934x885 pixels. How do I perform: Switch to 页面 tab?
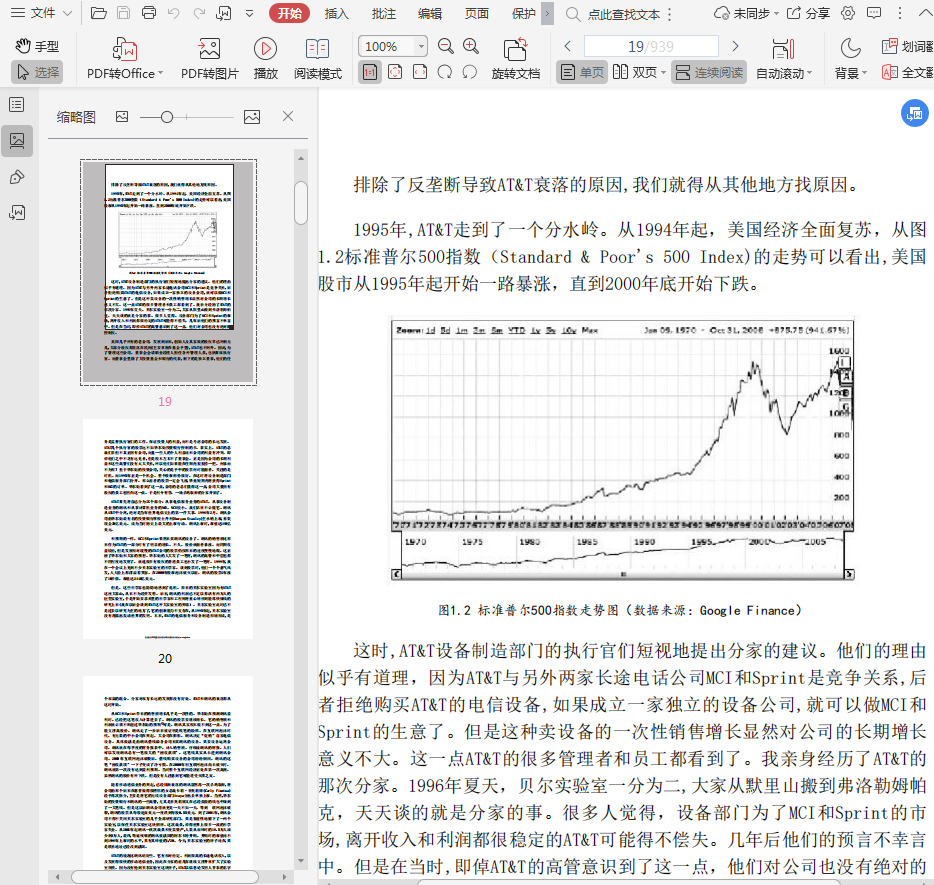[x=477, y=13]
